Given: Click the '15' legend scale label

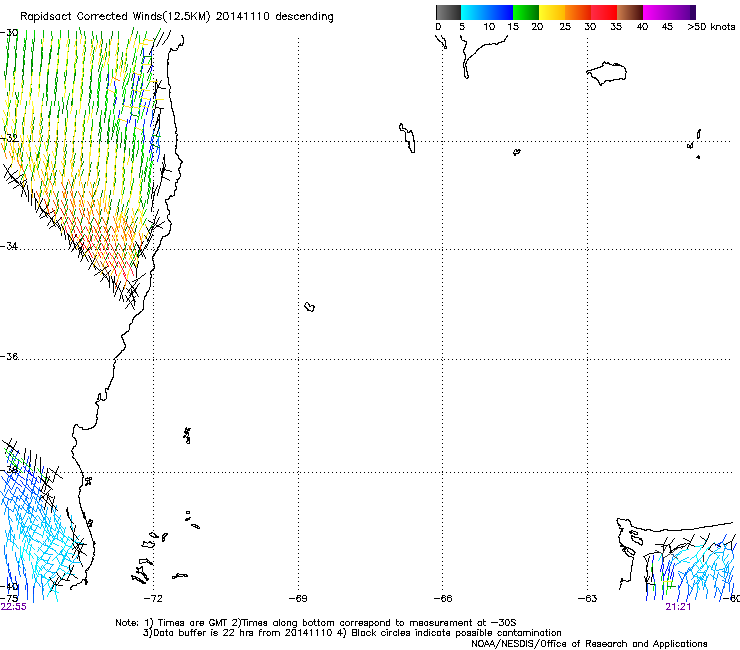Looking at the screenshot, I should click(513, 27).
